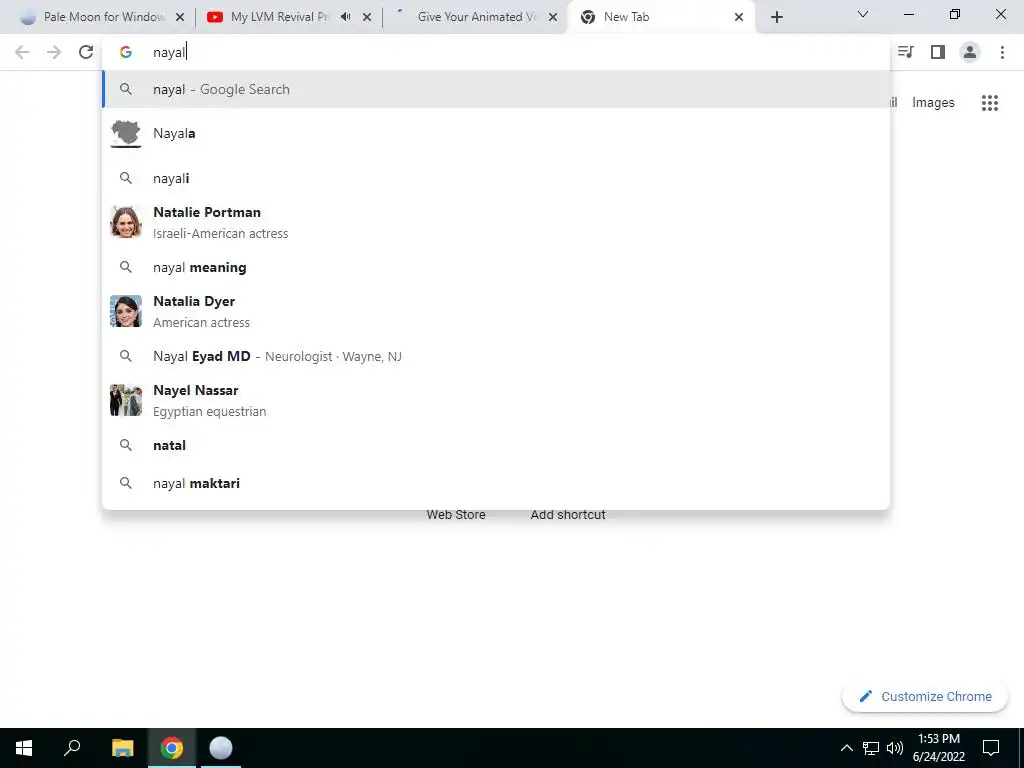Click the Pale Moon taskbar icon
This screenshot has height=768, width=1024.
coord(221,748)
